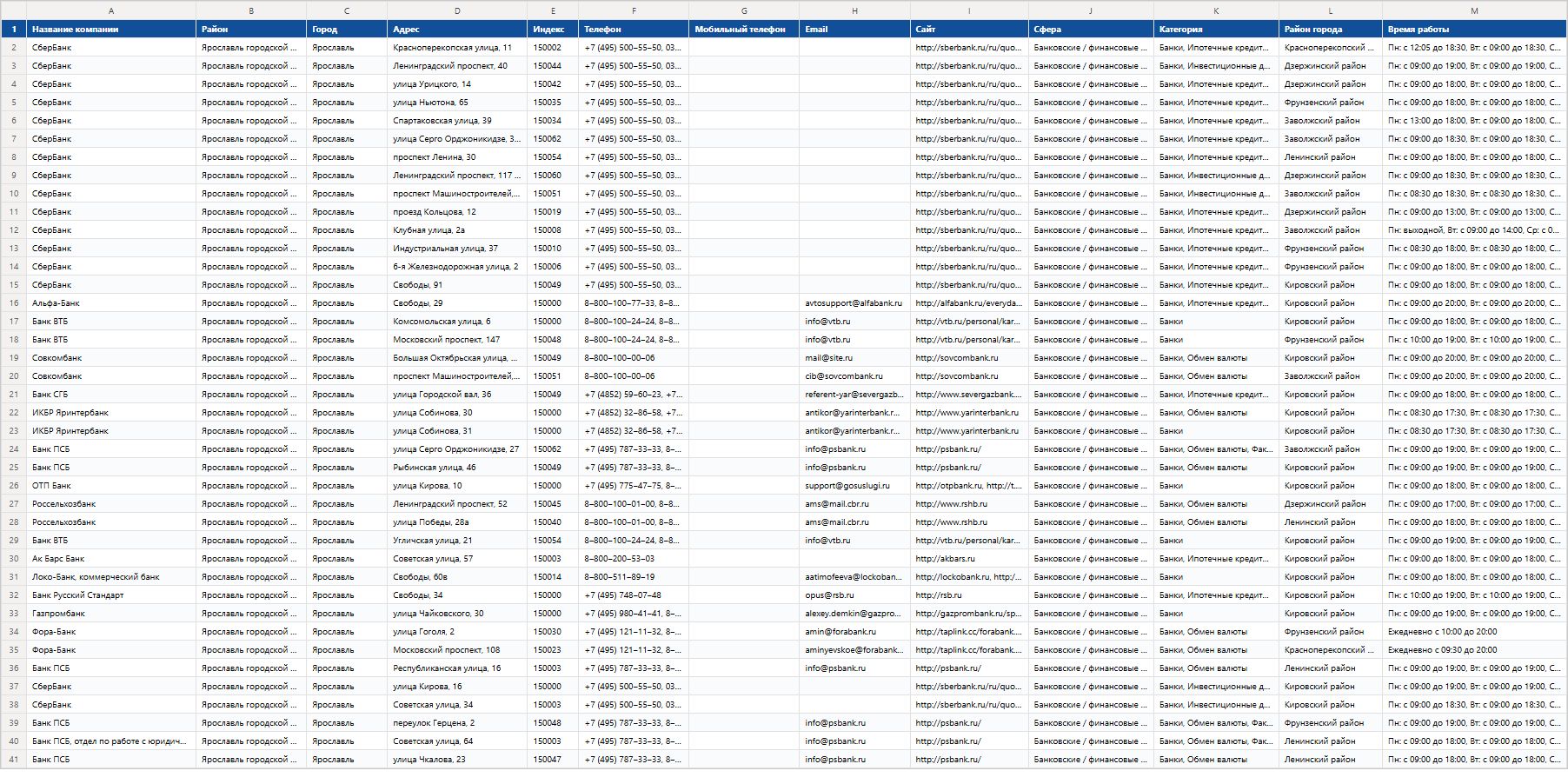
Task: Select the 'Альфа-Банк' company cell
Action: click(x=111, y=303)
